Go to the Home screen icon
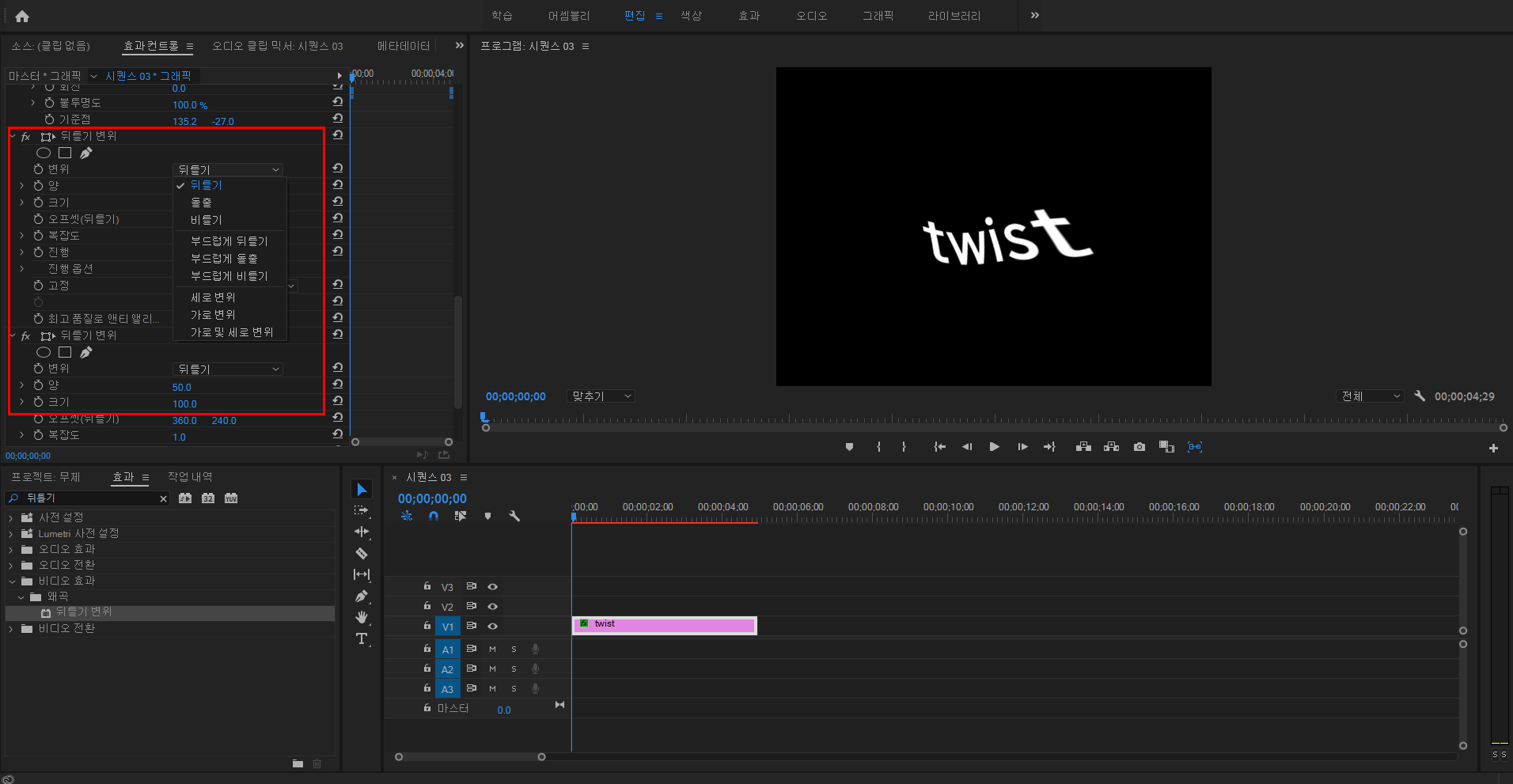The height and width of the screenshot is (784, 1513). tap(22, 16)
